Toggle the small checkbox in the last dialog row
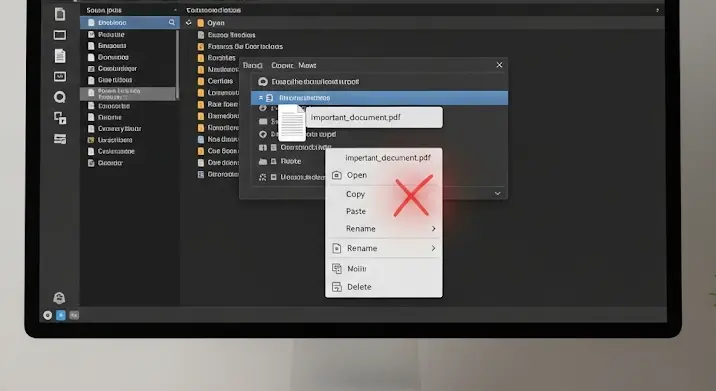The height and width of the screenshot is (391, 716). 274,177
